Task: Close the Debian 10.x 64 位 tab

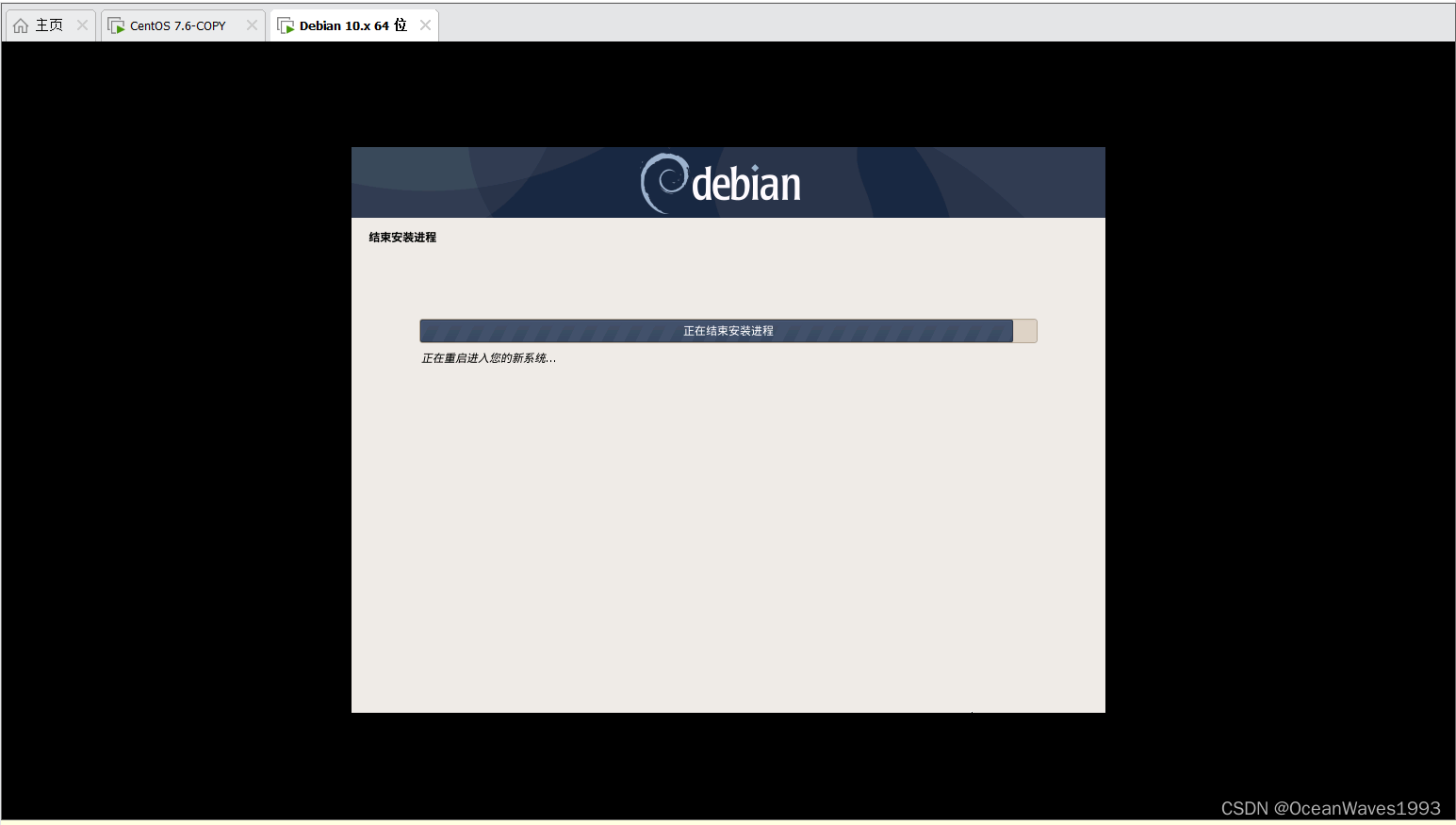Action: [x=425, y=25]
